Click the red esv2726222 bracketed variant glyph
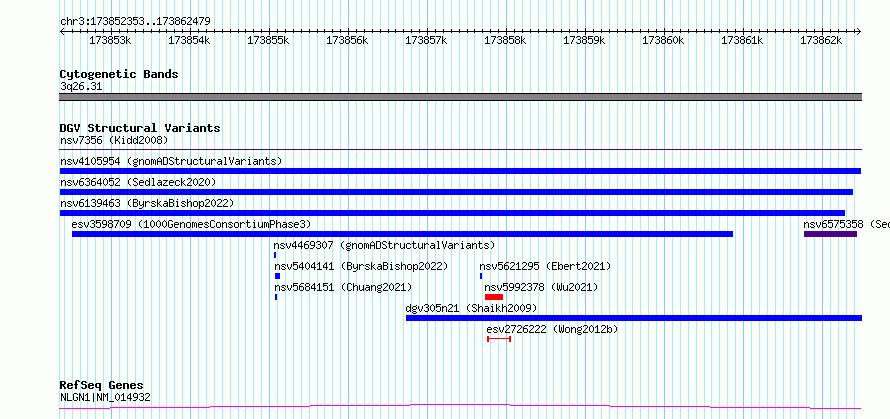Image resolution: width=890 pixels, height=419 pixels. (499, 339)
